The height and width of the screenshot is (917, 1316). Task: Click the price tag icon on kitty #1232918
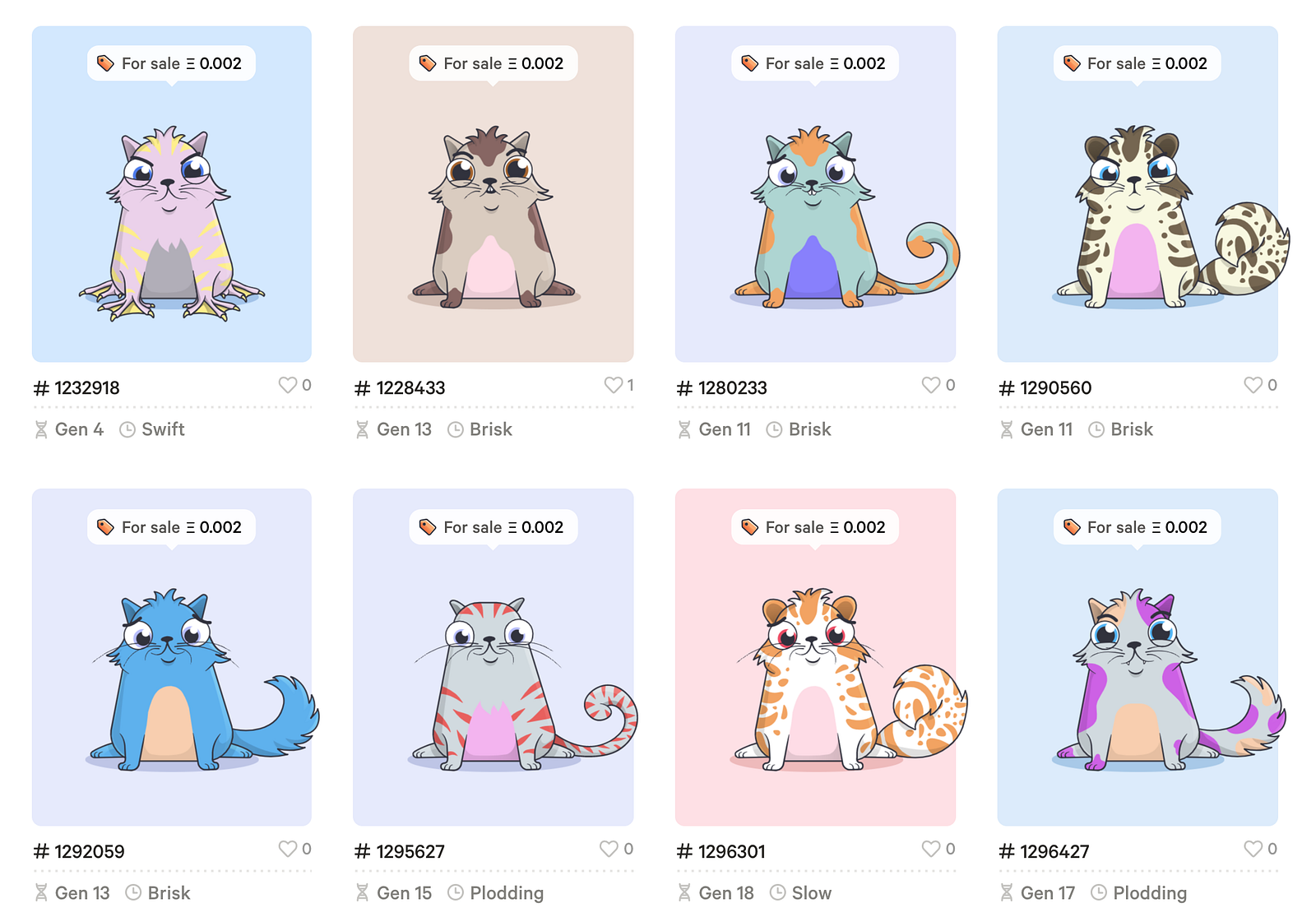[x=105, y=63]
